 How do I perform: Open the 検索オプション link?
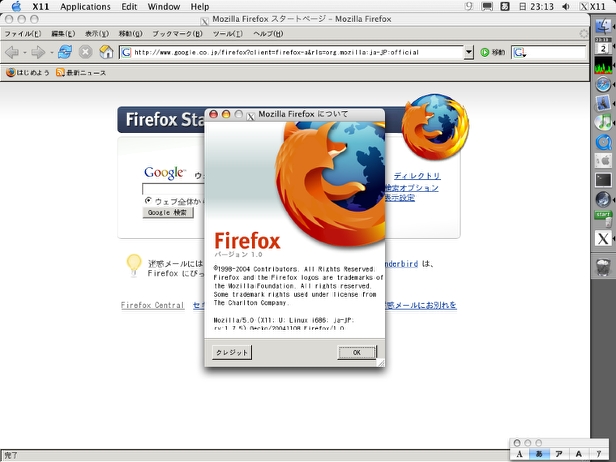click(x=411, y=188)
